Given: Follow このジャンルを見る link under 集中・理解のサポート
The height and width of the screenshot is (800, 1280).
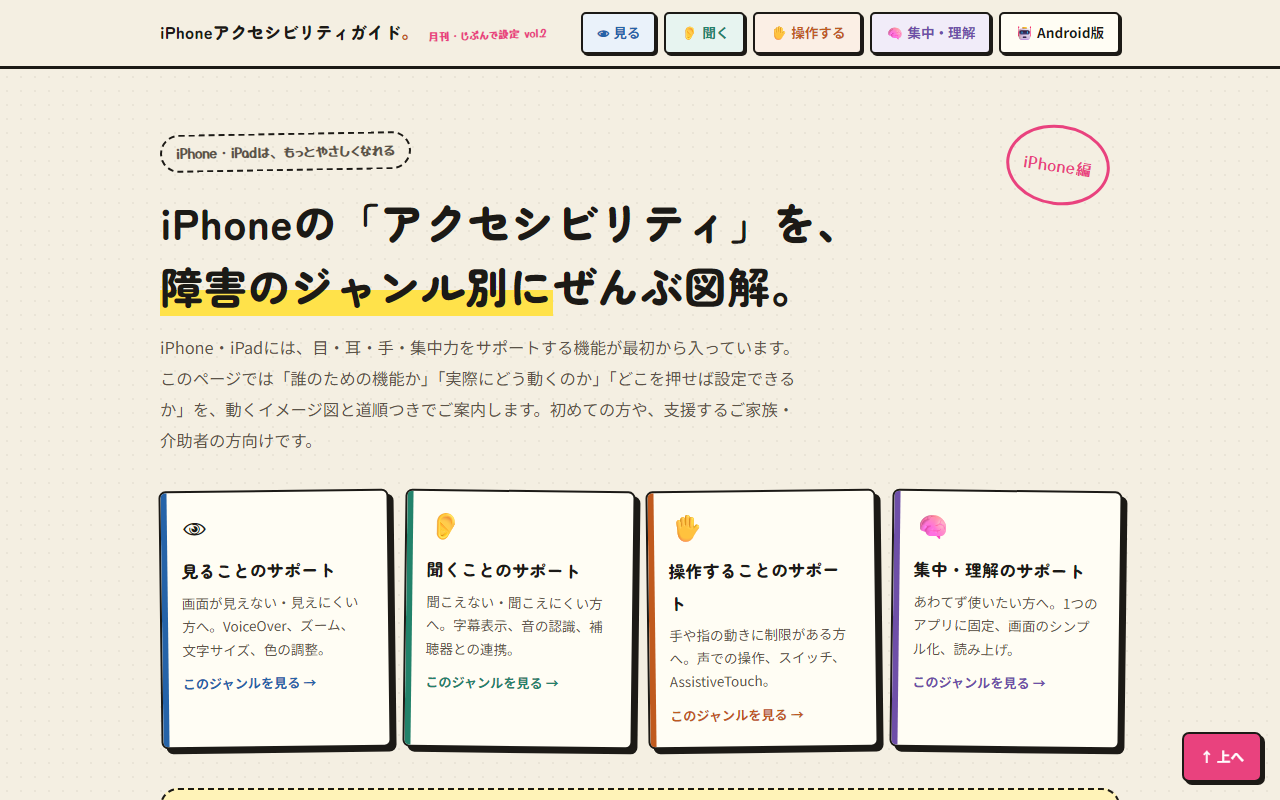Looking at the screenshot, I should point(979,682).
